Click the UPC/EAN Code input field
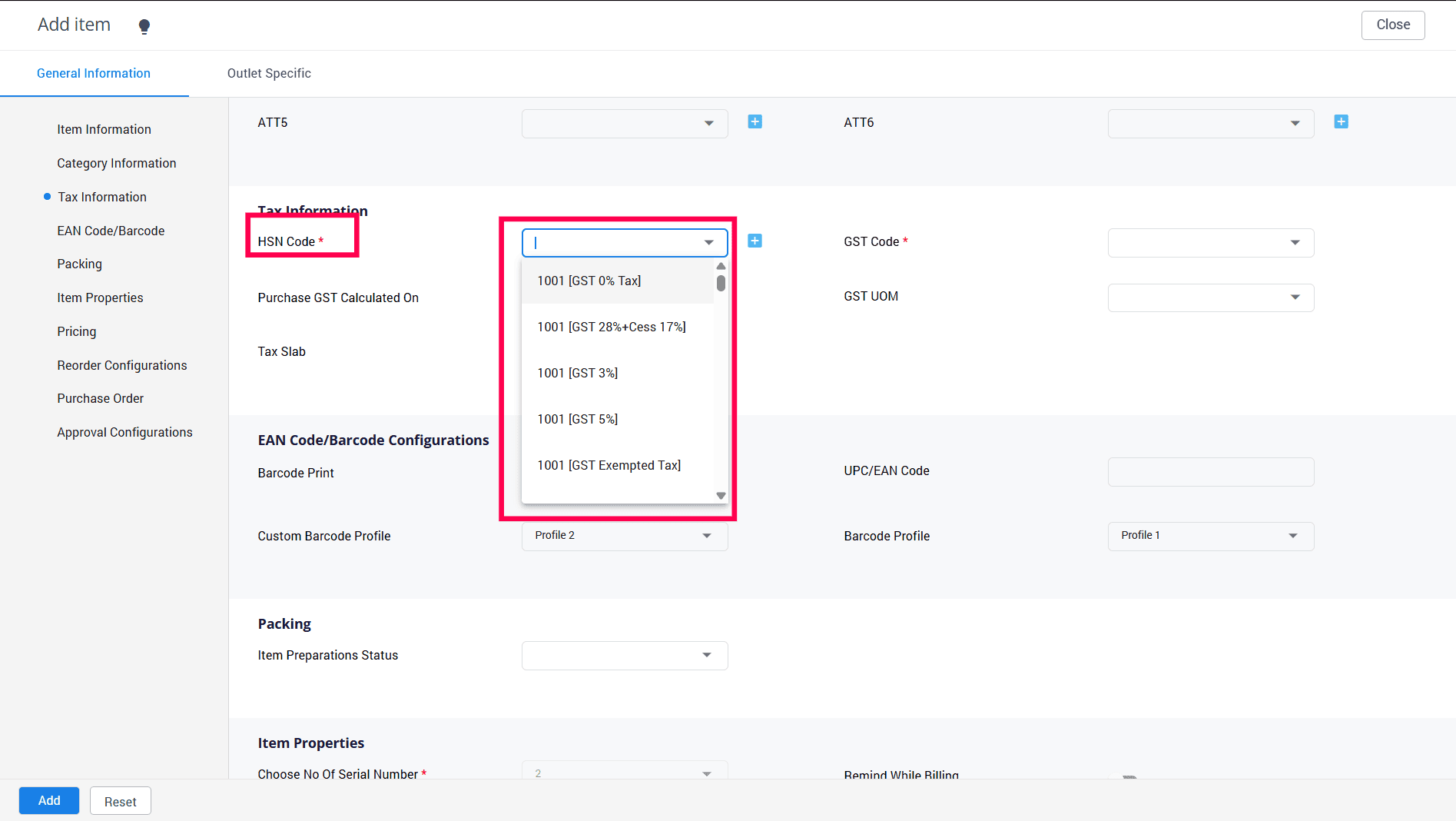Image resolution: width=1456 pixels, height=821 pixels. pyautogui.click(x=1210, y=472)
